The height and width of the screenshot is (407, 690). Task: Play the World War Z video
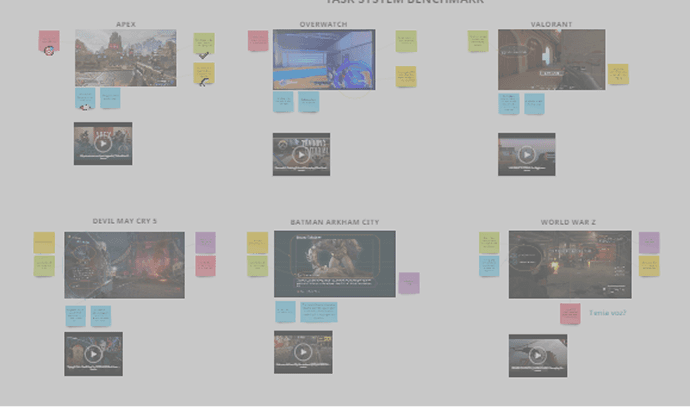[538, 355]
